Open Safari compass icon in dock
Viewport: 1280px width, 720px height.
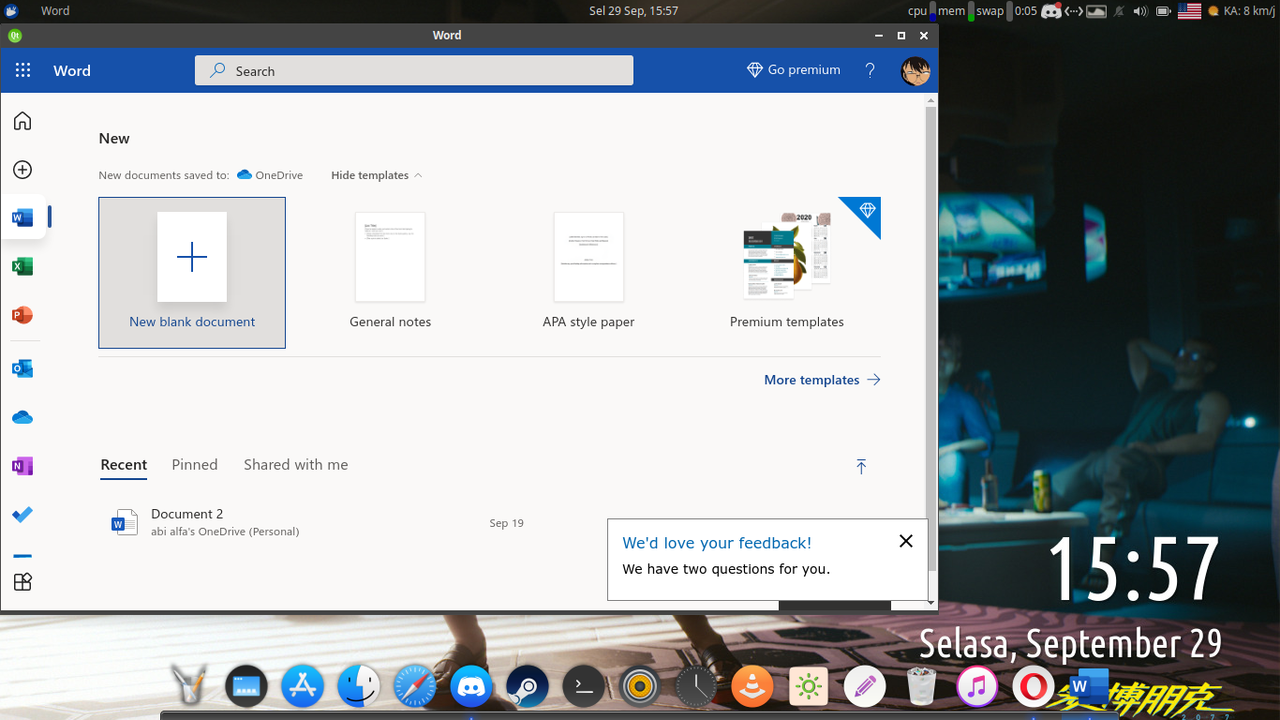(x=414, y=687)
